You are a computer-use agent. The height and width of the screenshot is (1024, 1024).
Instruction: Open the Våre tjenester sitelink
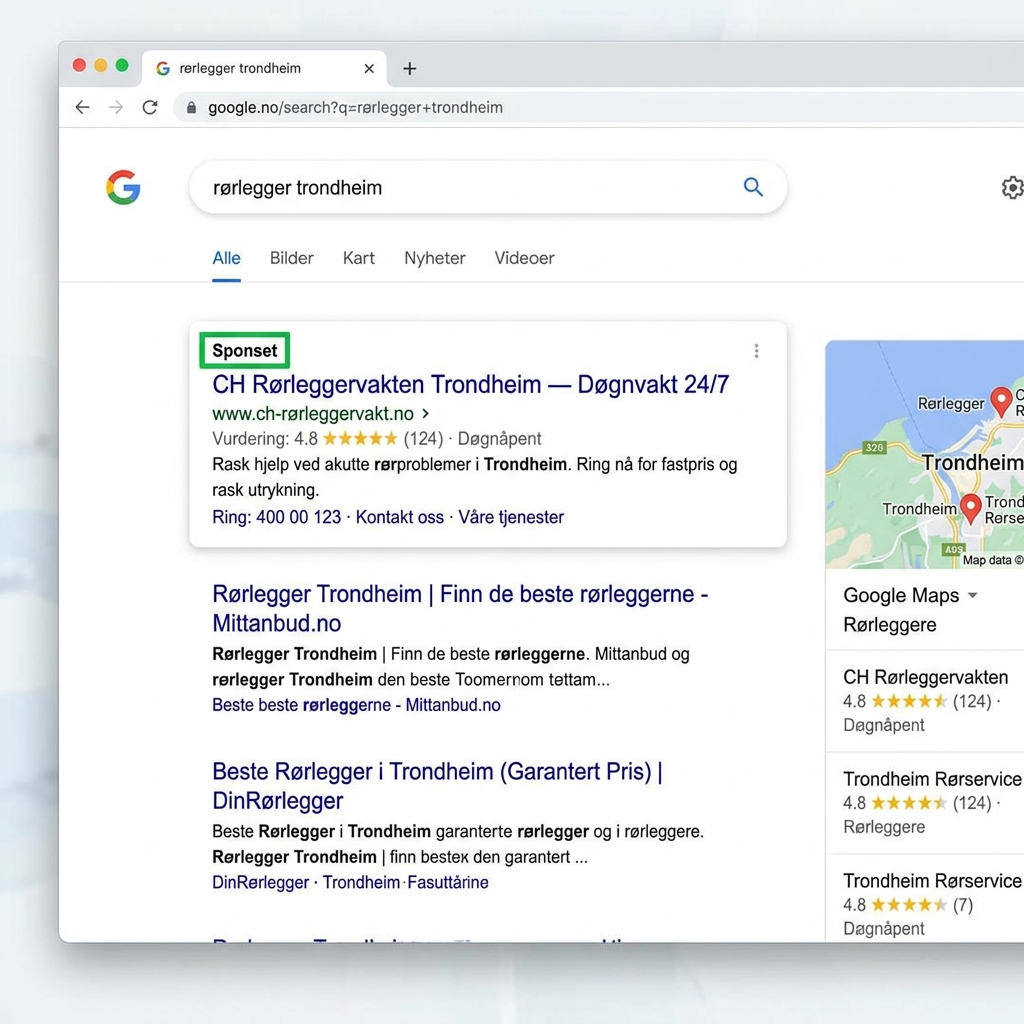click(511, 517)
